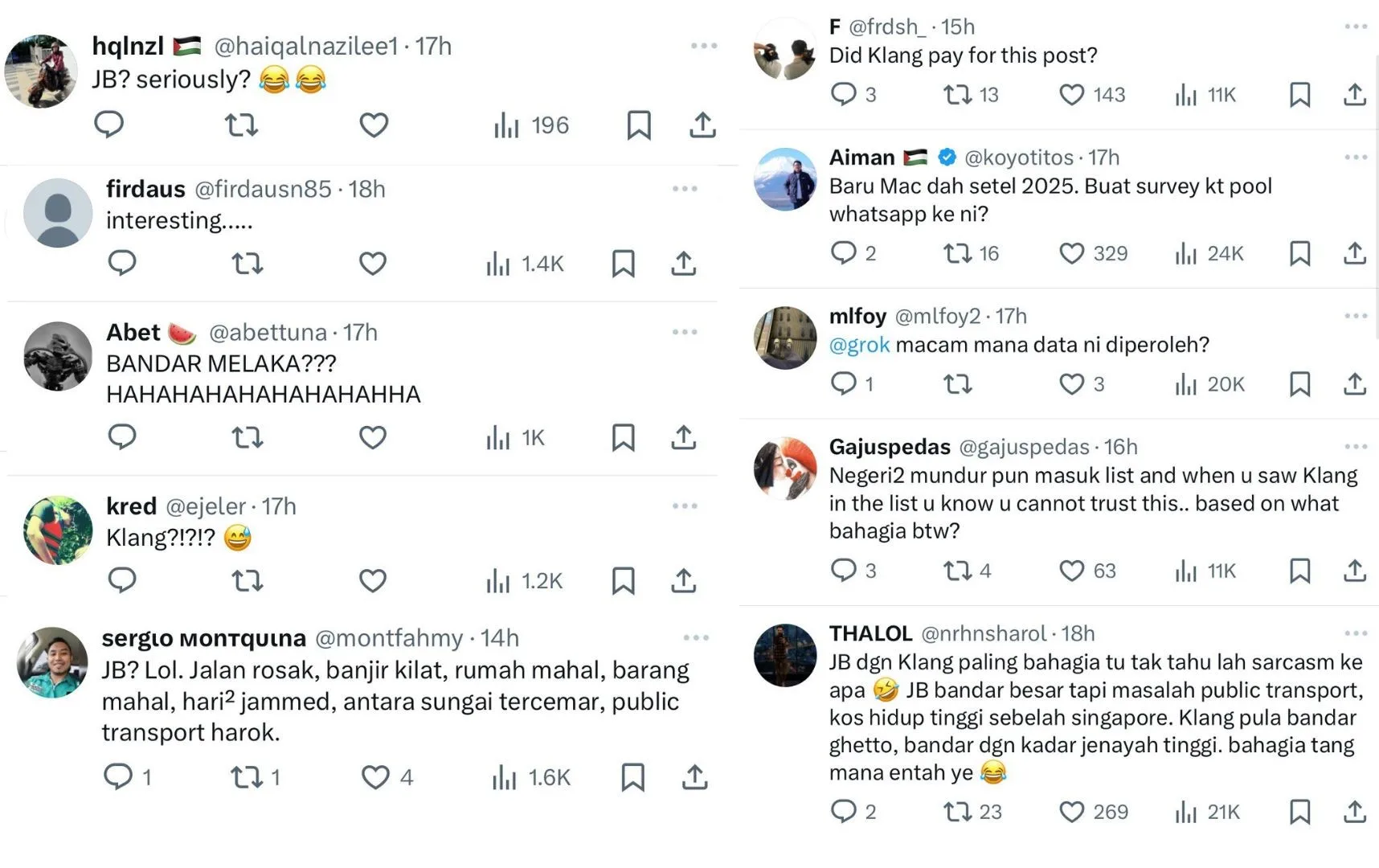Open more options on kred's tweet
Screen dimensions: 1379x868
[685, 506]
